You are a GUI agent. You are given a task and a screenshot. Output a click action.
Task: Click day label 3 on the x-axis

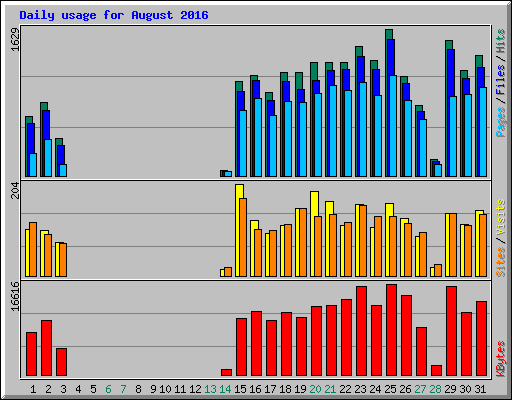point(63,389)
